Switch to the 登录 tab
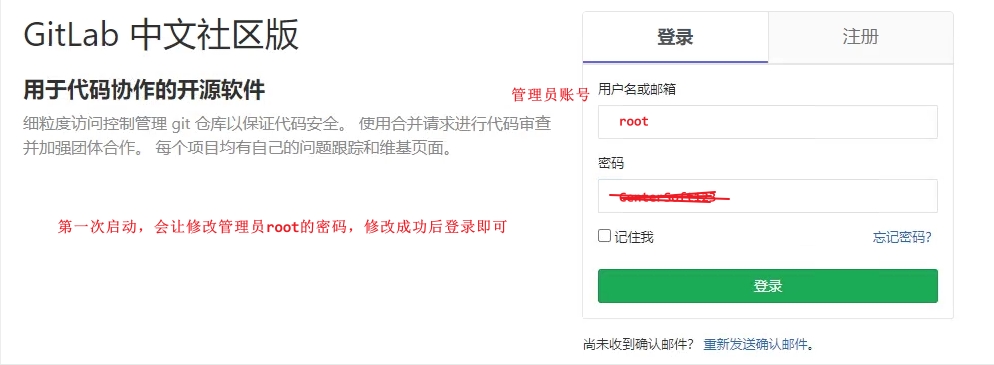This screenshot has width=994, height=365. 675,37
